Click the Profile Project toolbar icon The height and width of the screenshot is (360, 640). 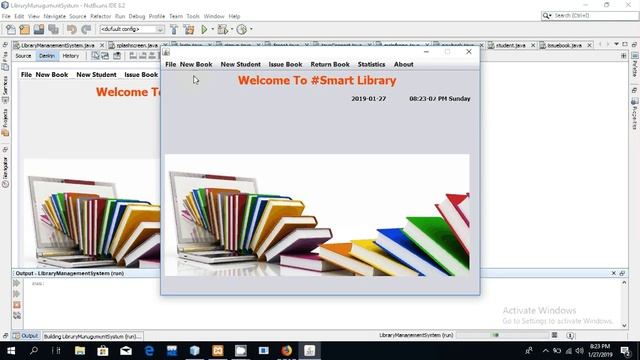tap(242, 29)
